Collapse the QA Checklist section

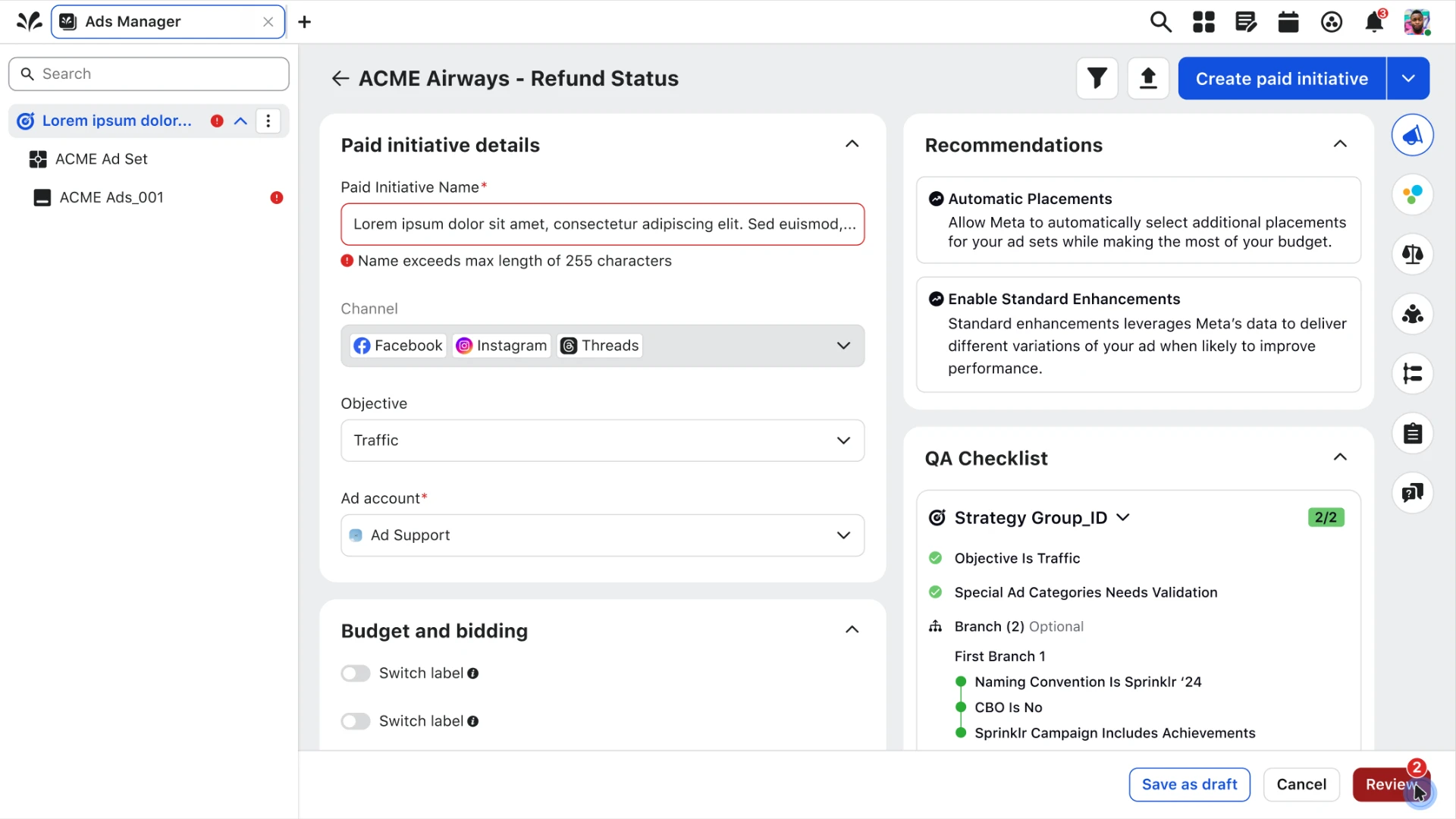(x=1340, y=457)
